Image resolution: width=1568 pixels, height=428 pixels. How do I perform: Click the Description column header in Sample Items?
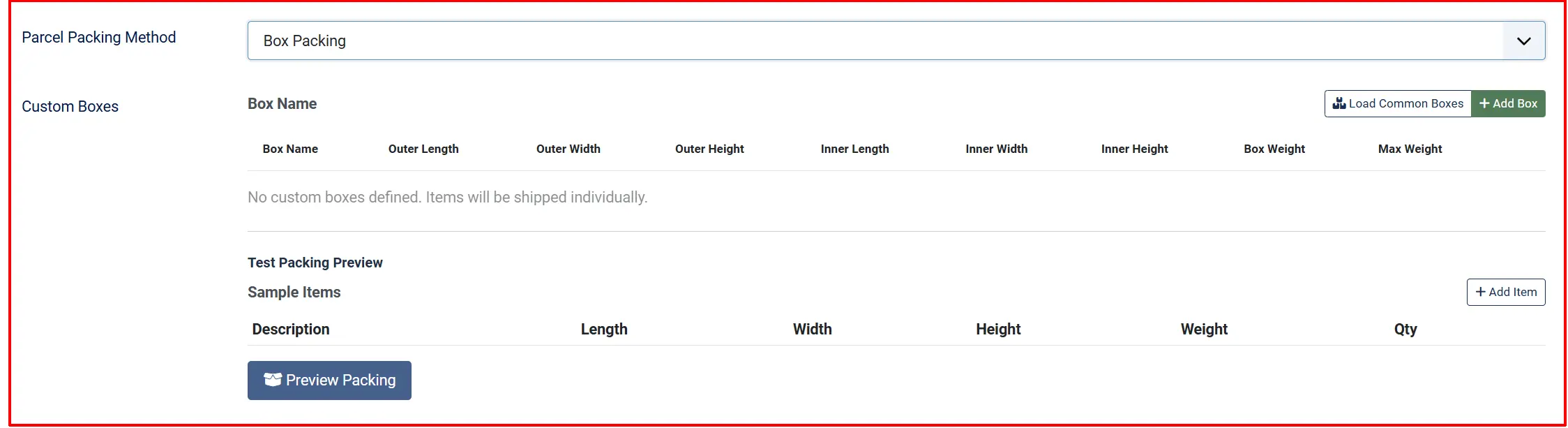[x=291, y=330]
